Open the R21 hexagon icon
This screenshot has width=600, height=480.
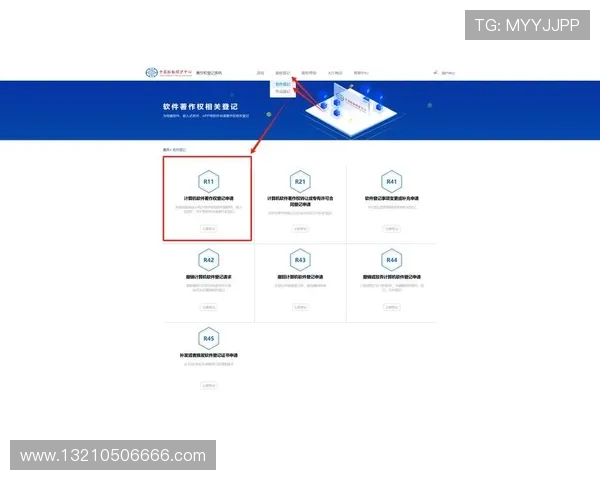pyautogui.click(x=300, y=181)
